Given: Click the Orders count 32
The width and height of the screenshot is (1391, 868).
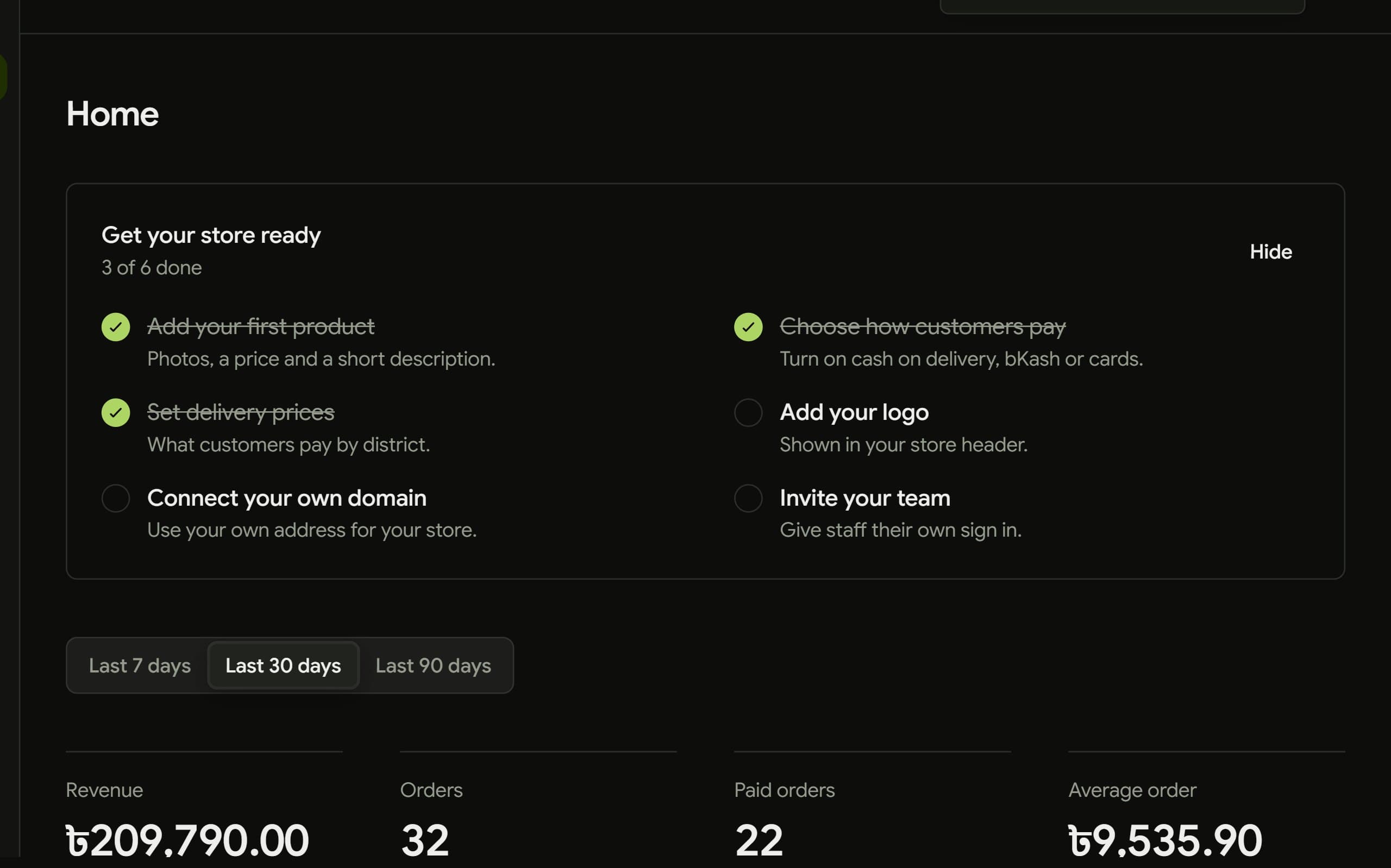Looking at the screenshot, I should tap(424, 840).
